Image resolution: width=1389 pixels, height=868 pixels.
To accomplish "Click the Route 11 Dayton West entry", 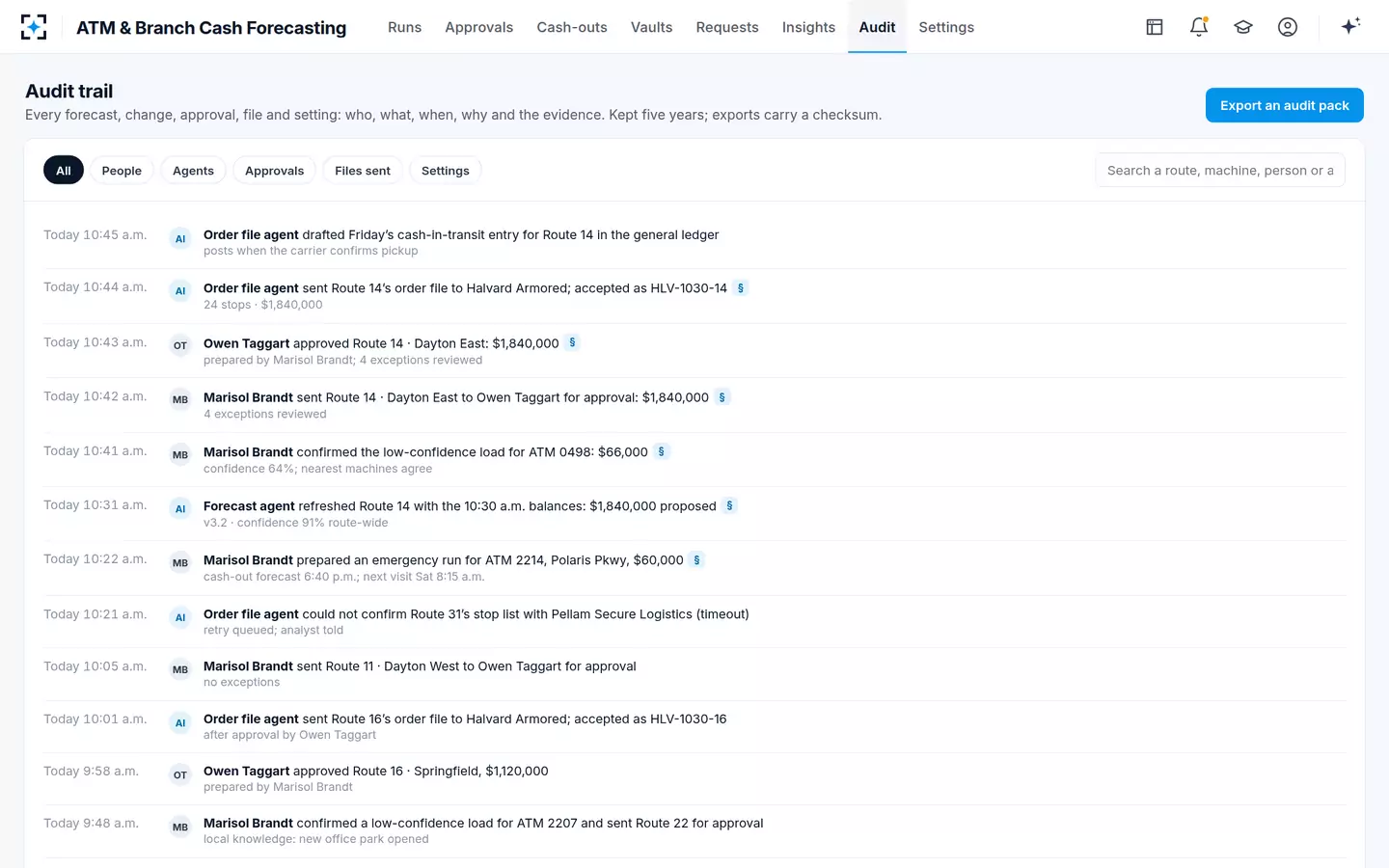I will 694,674.
